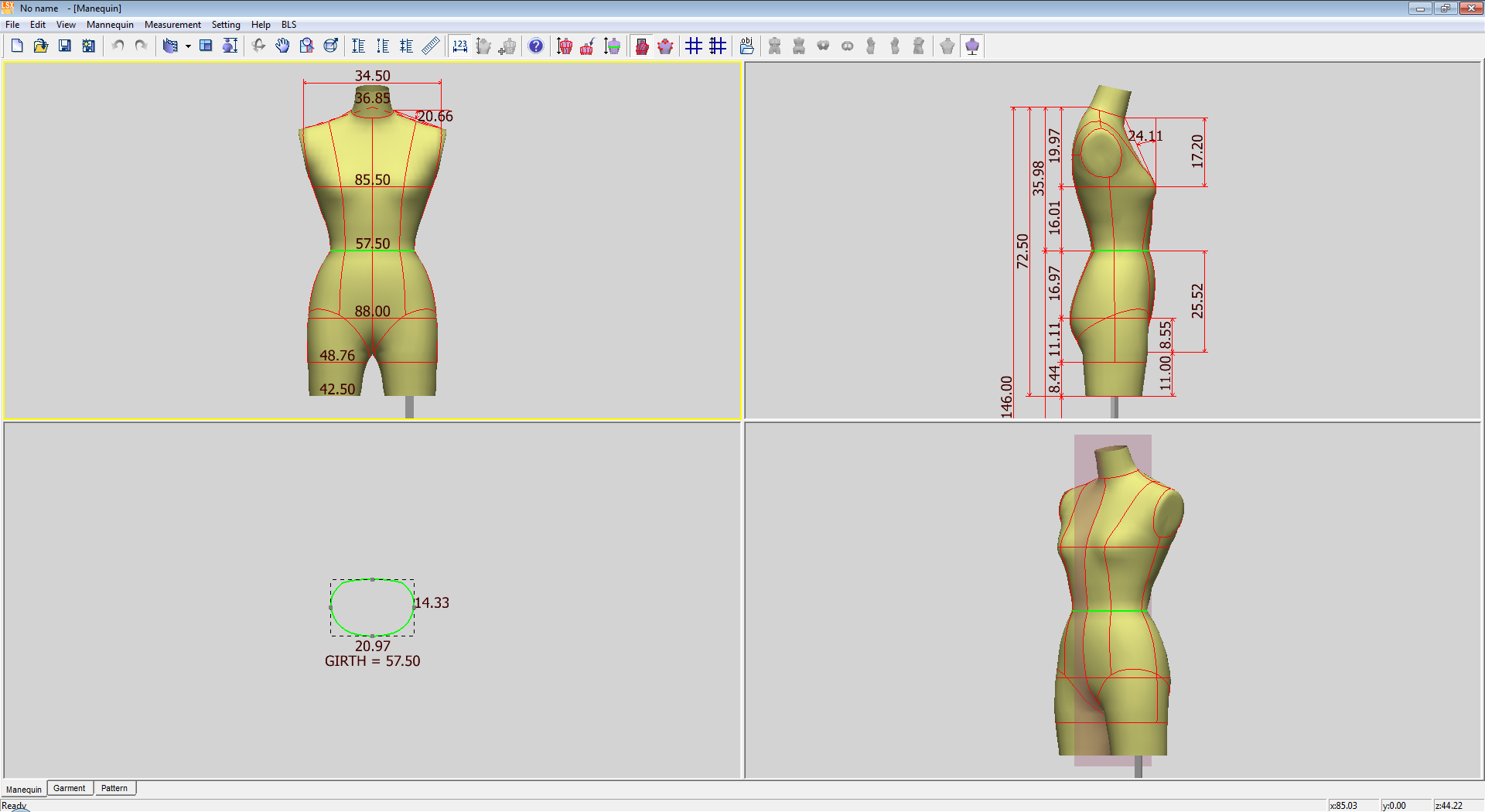Select the ruler measurement tool
The width and height of the screenshot is (1485, 812).
[431, 46]
